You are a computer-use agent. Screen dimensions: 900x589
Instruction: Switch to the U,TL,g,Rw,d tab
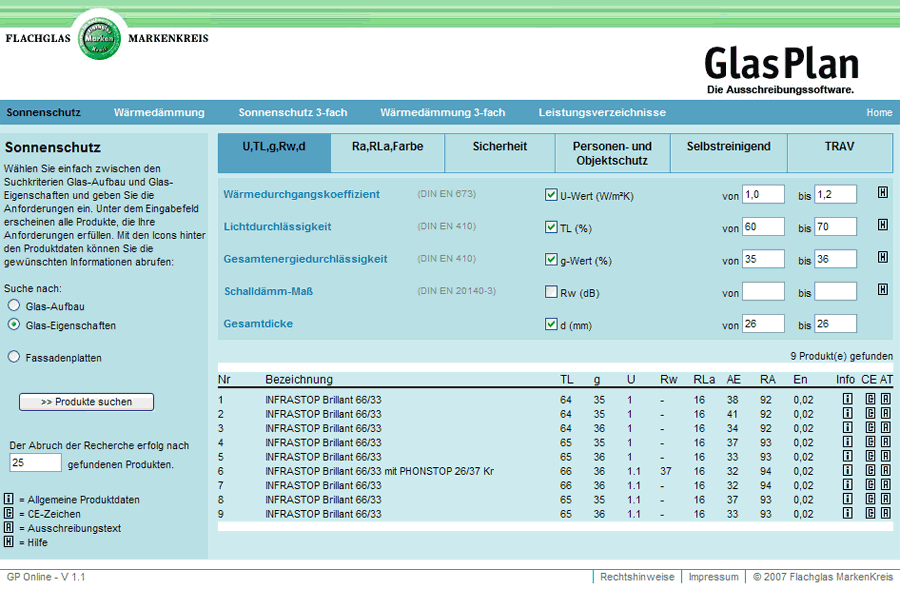(274, 153)
